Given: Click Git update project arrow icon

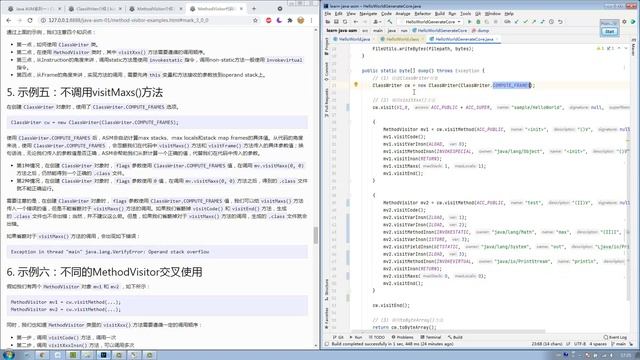Looking at the screenshot, I should click(516, 22).
